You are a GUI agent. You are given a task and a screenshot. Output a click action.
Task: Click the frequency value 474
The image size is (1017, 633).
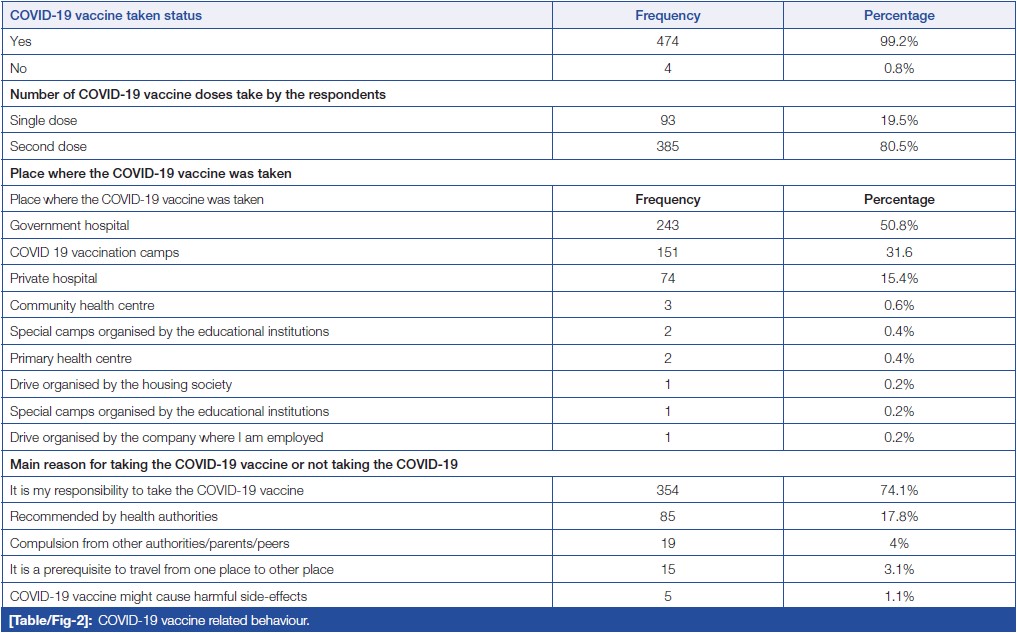pyautogui.click(x=668, y=42)
